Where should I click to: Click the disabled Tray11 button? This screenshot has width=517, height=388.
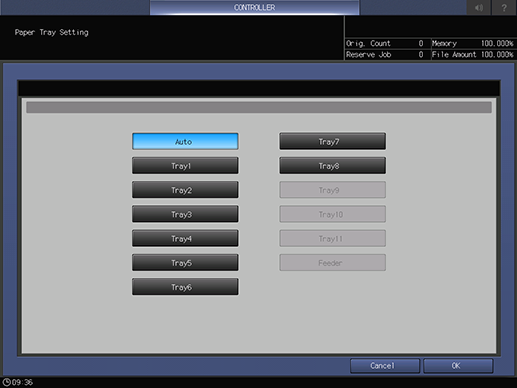pos(332,238)
